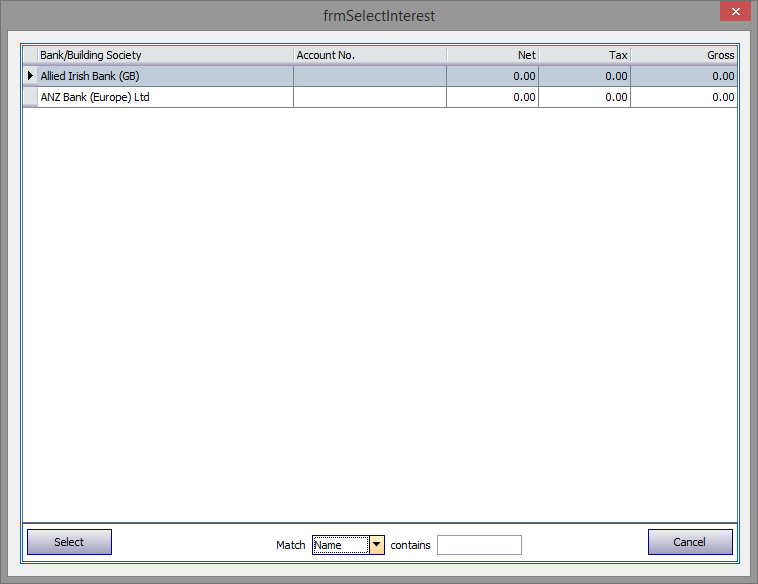The image size is (758, 584).
Task: Focus the contains search input field
Action: pos(479,545)
